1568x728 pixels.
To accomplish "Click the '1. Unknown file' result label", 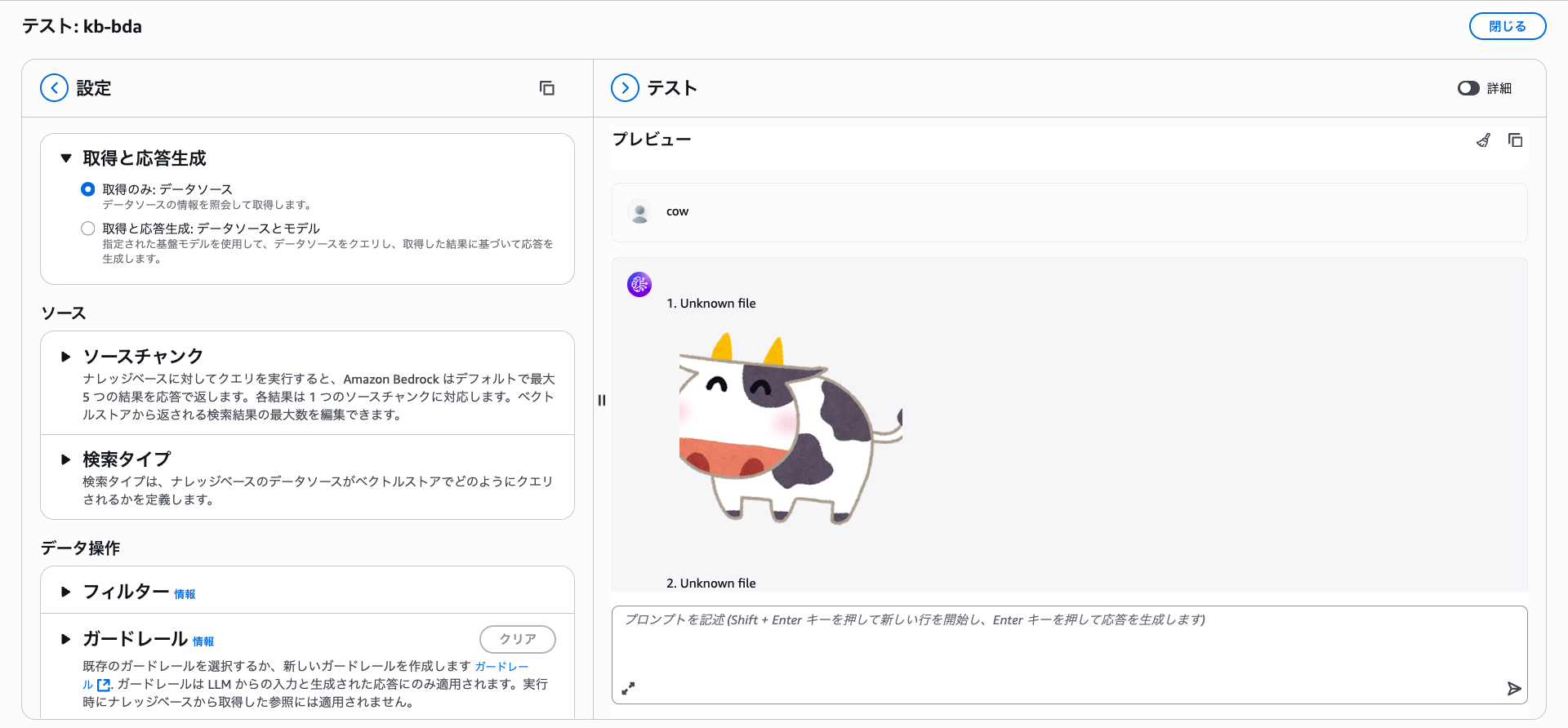I will 711,304.
